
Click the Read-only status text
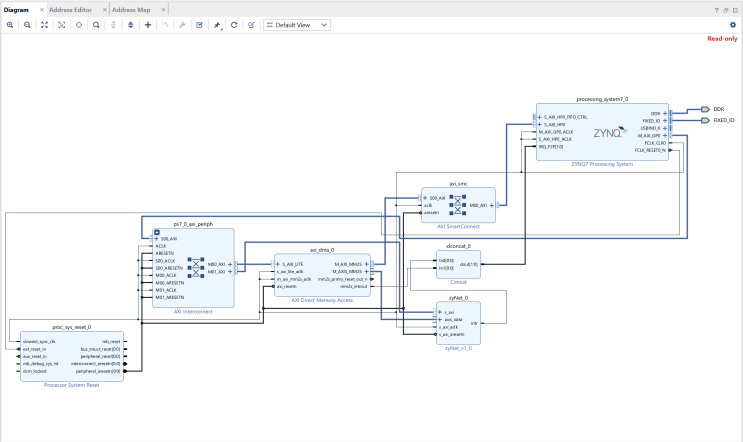pyautogui.click(x=722, y=39)
